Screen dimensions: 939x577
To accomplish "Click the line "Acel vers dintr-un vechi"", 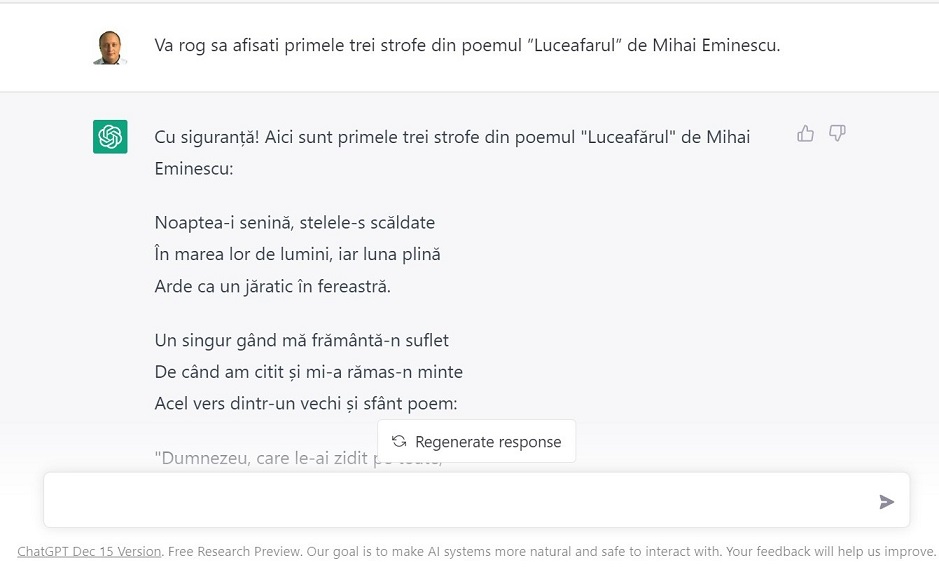I will click(306, 404).
